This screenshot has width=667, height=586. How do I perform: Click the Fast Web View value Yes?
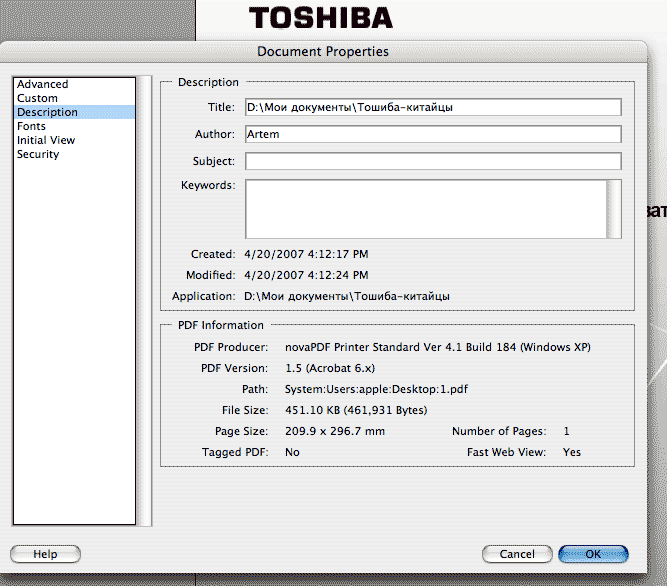click(x=572, y=452)
